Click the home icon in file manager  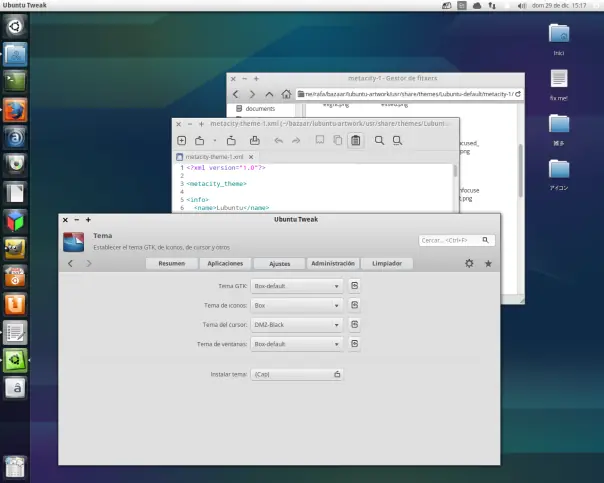point(286,94)
